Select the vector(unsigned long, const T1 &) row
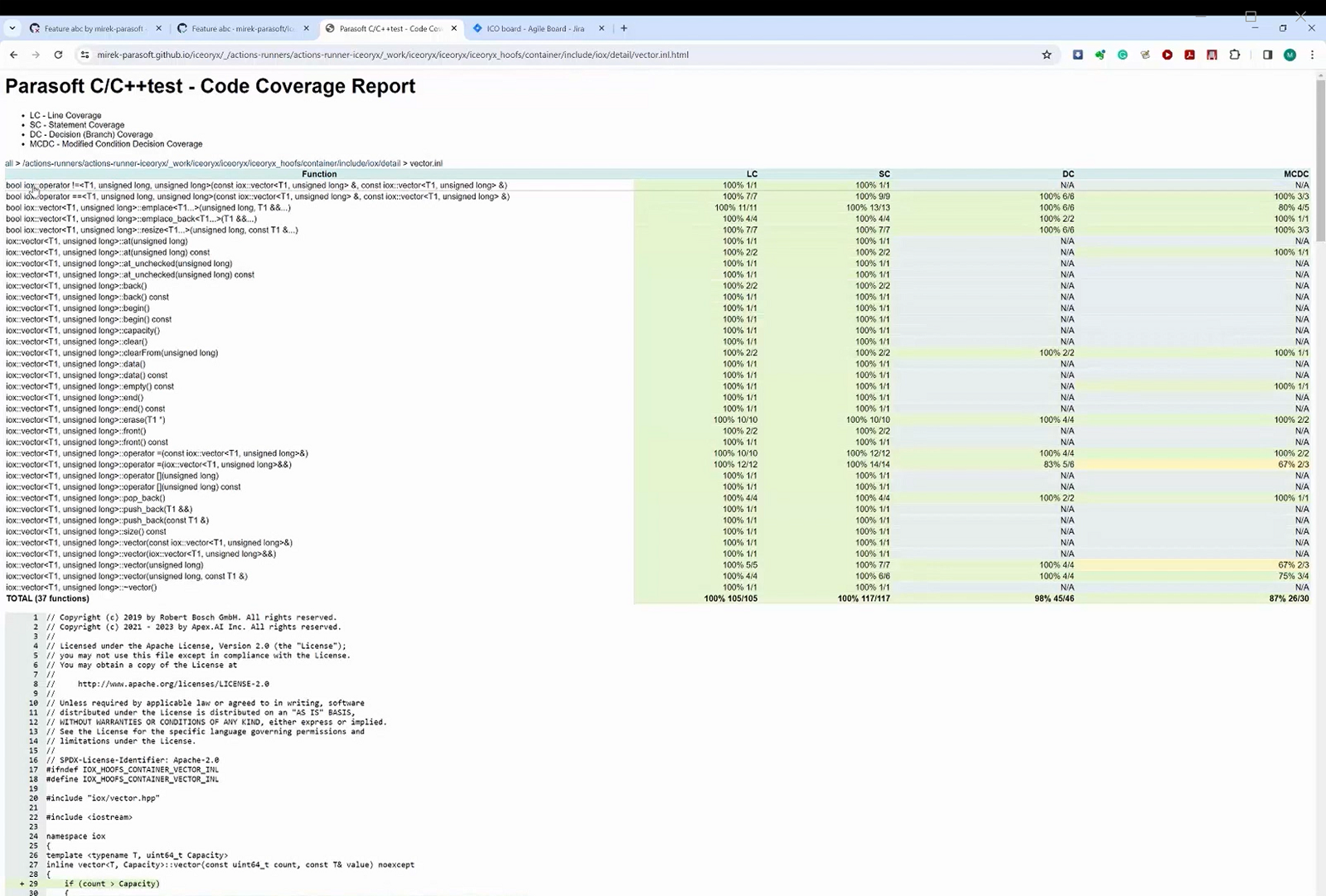1326x896 pixels. pyautogui.click(x=657, y=576)
